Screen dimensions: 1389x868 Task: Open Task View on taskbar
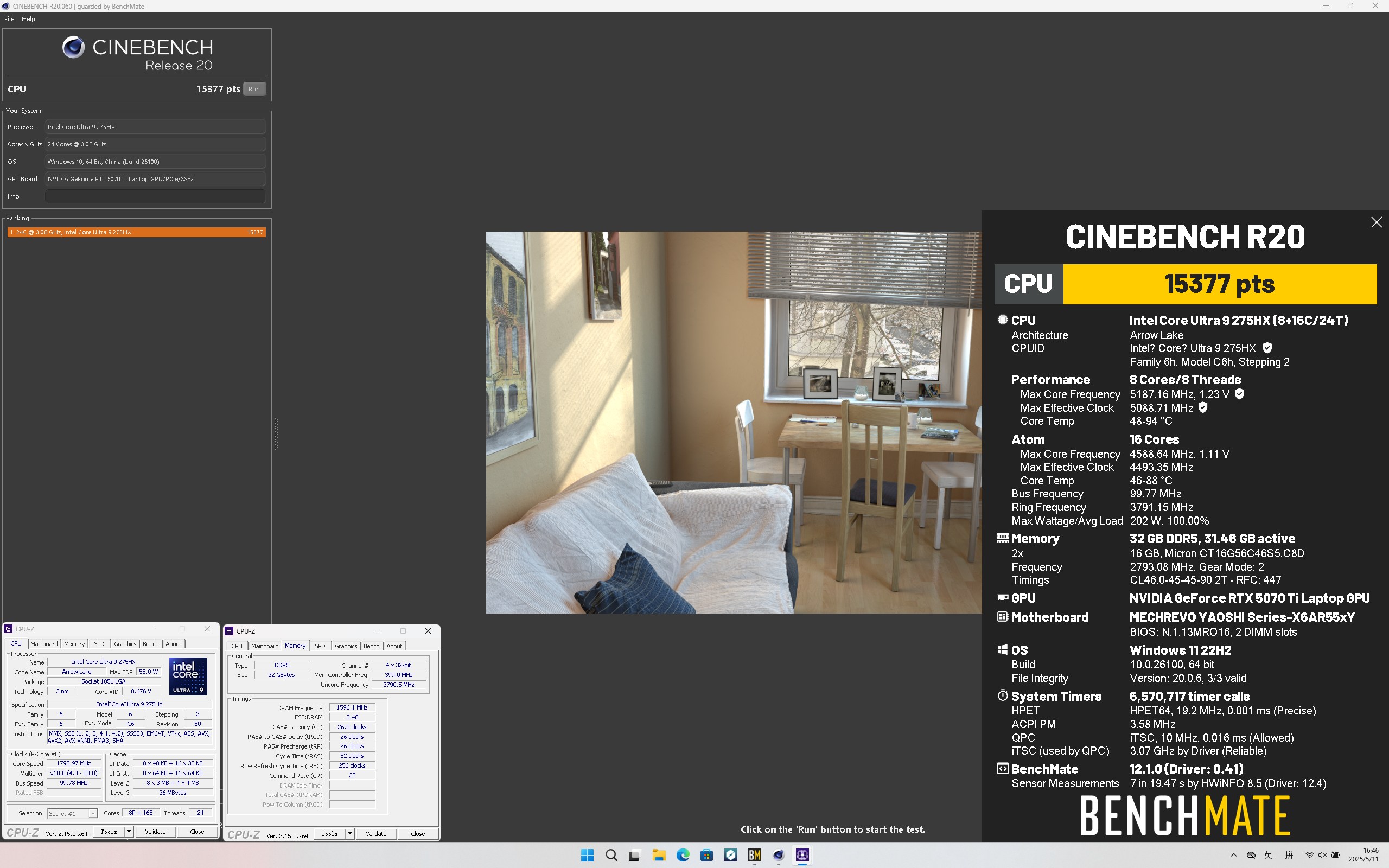634,856
